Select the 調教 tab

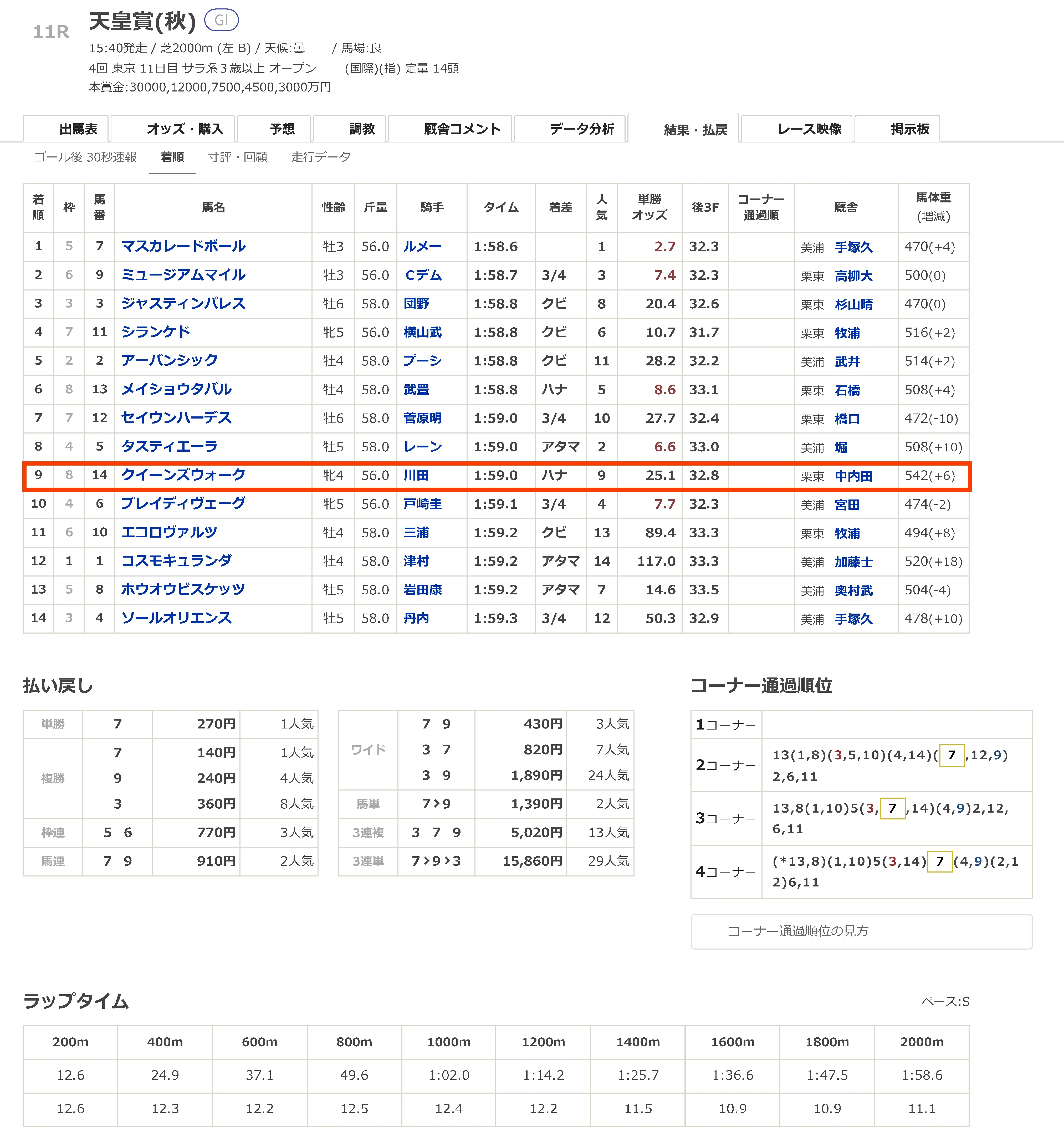tap(350, 129)
